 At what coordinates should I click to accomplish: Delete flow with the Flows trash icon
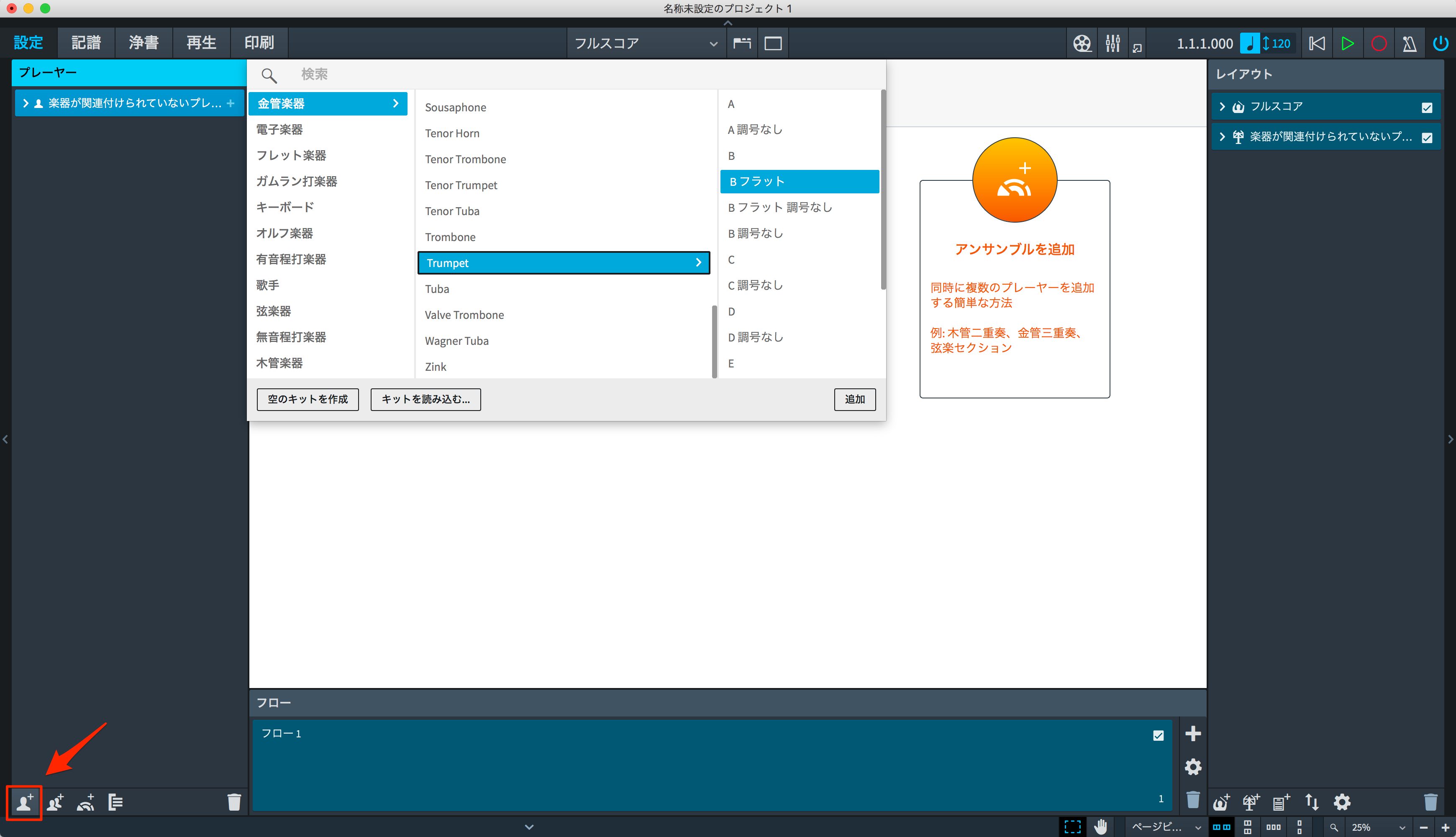(1193, 800)
